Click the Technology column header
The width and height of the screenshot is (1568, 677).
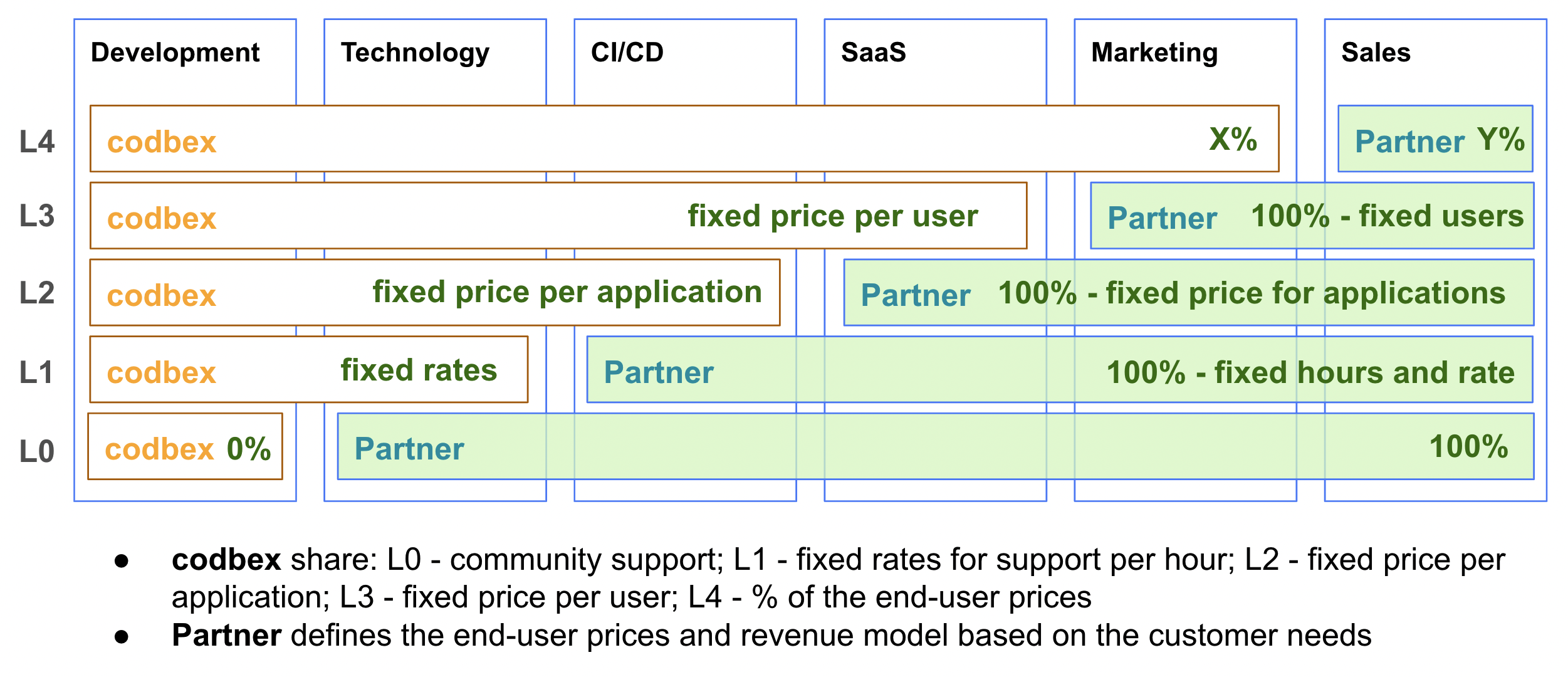click(x=415, y=54)
